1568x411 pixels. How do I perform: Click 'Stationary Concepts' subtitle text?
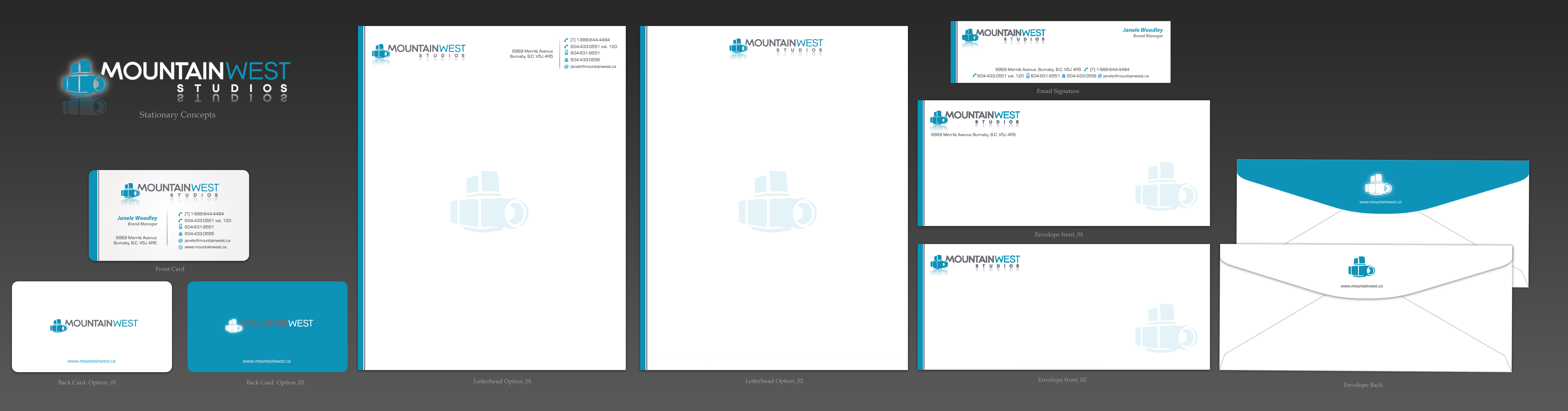177,115
